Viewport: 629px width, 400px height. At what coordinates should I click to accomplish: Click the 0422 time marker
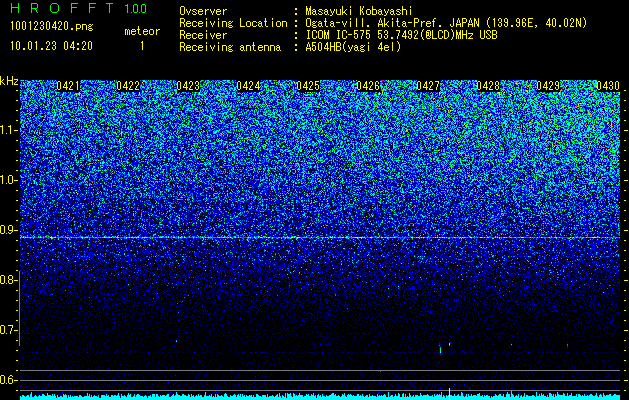[x=128, y=86]
